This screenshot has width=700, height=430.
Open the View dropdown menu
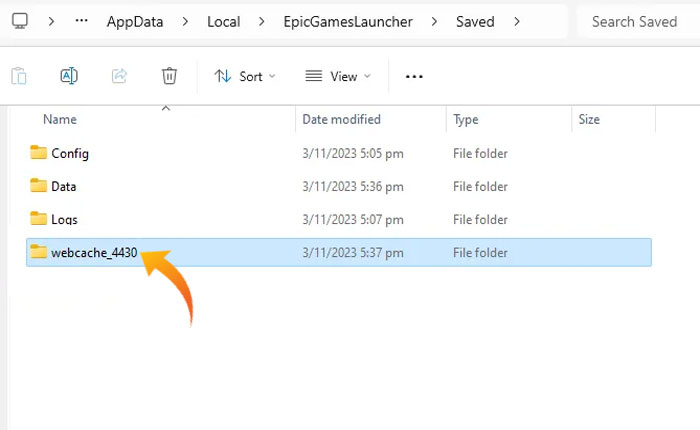point(337,76)
